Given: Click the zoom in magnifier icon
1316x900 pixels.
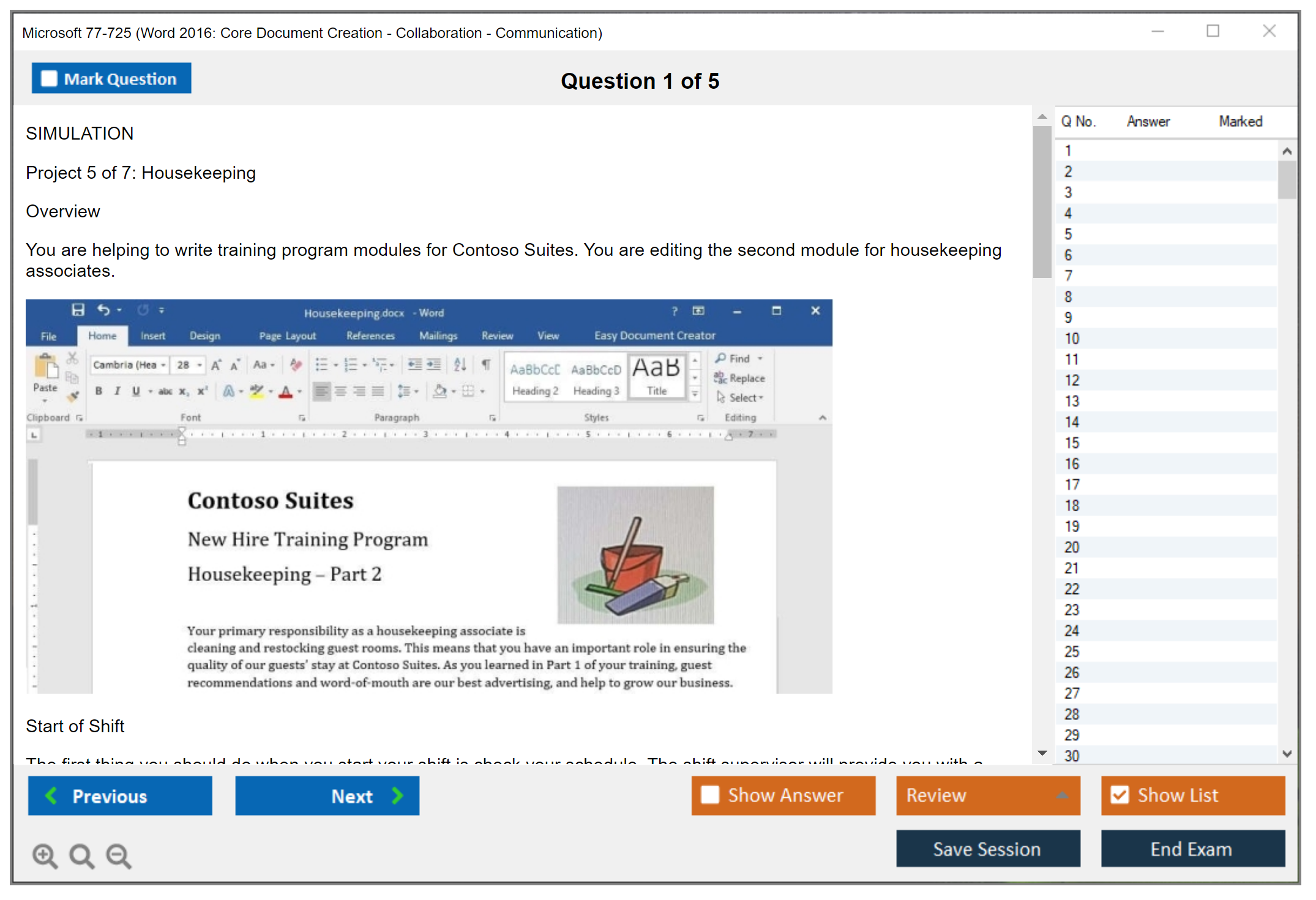Looking at the screenshot, I should pos(45,855).
